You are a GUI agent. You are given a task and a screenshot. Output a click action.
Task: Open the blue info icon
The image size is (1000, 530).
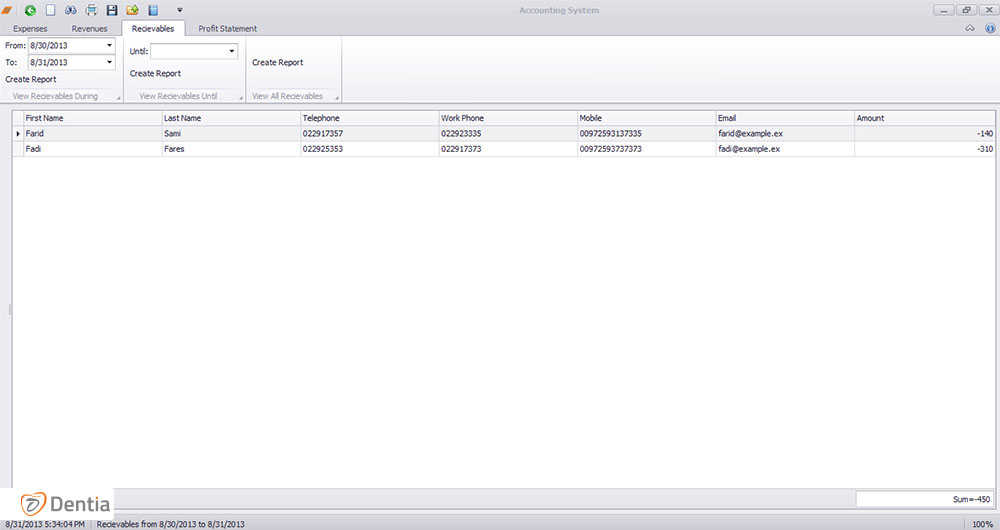(990, 29)
